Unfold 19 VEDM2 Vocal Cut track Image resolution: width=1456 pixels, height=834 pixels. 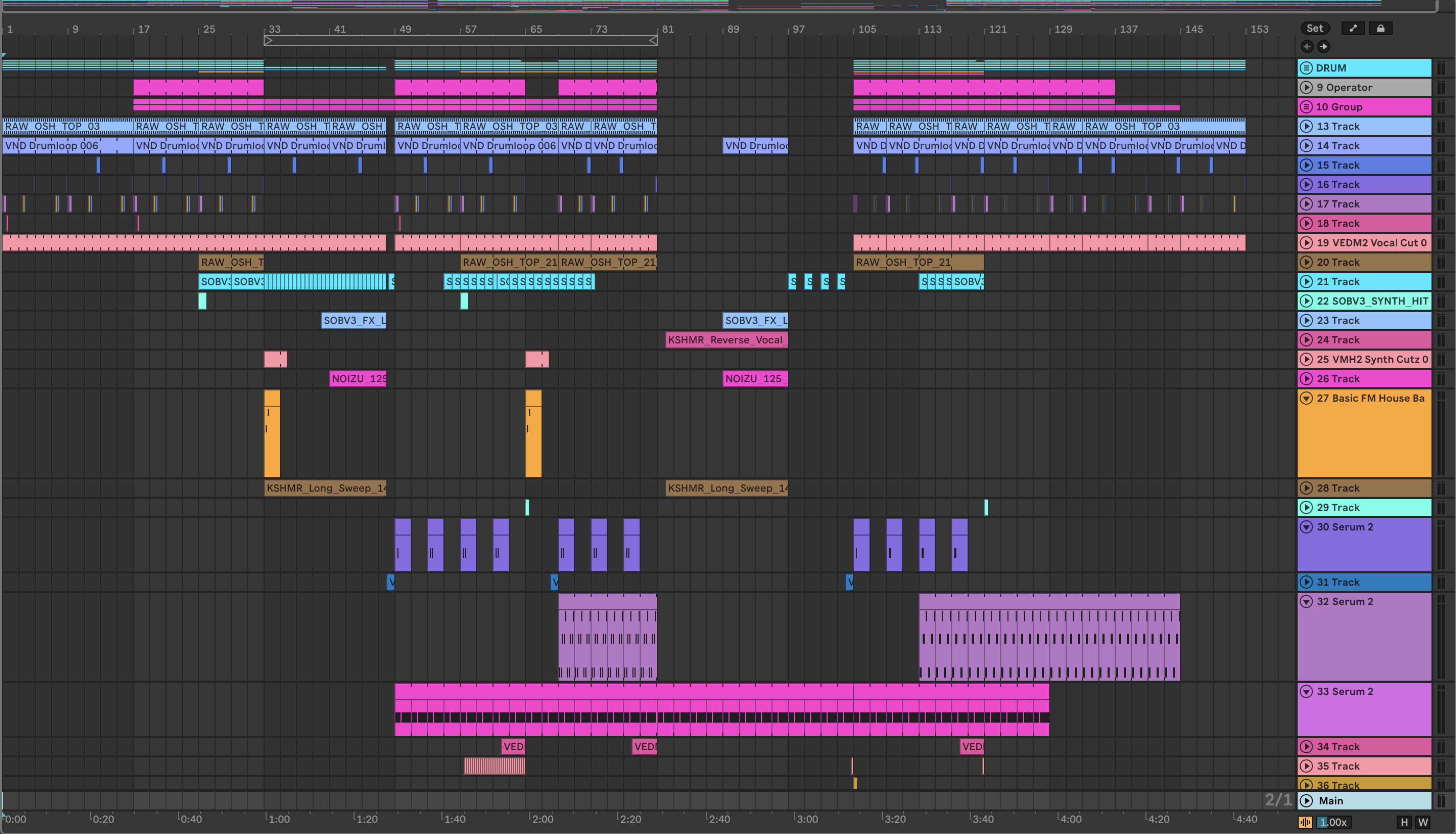point(1306,242)
